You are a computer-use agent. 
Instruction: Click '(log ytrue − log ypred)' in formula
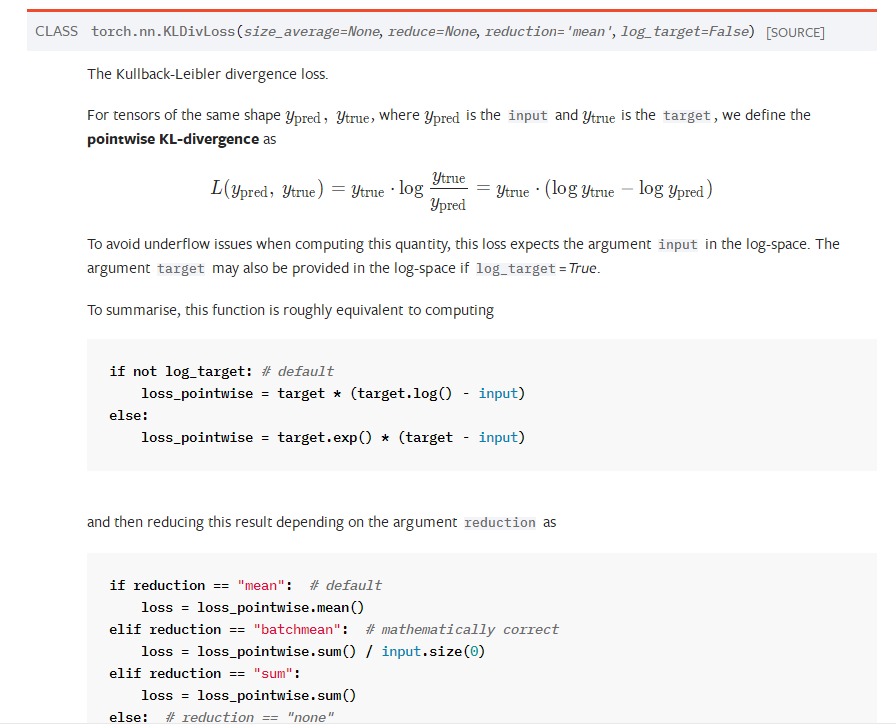coord(629,189)
